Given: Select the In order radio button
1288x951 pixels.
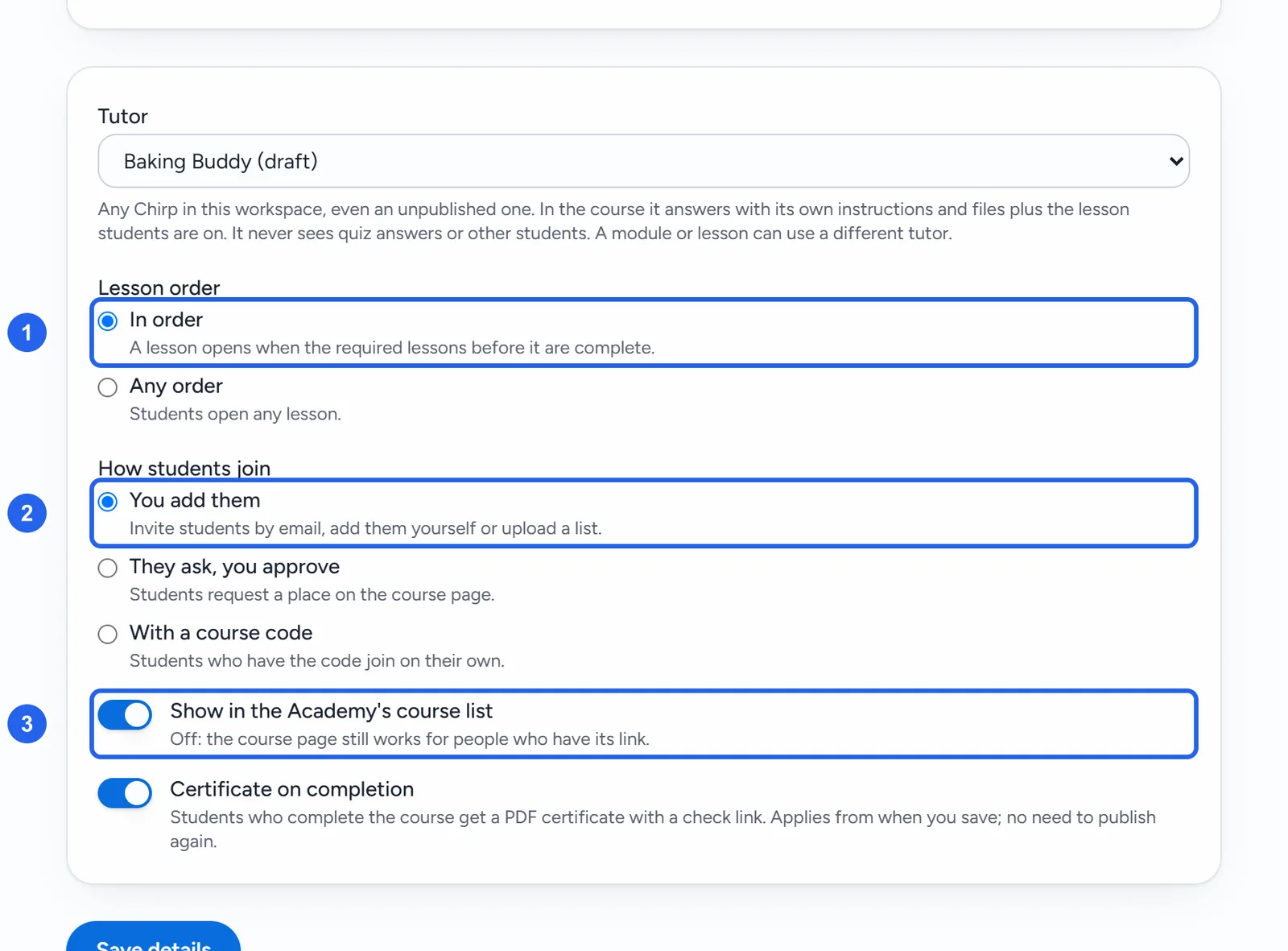Looking at the screenshot, I should (x=108, y=321).
